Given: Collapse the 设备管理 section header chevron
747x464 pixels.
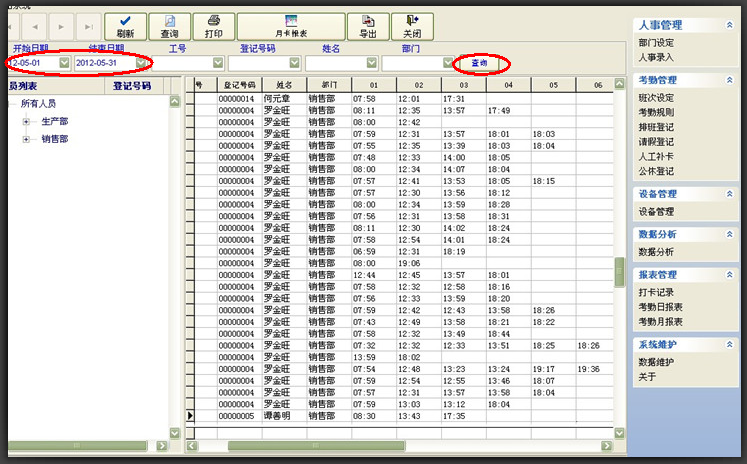Looking at the screenshot, I should 729,194.
